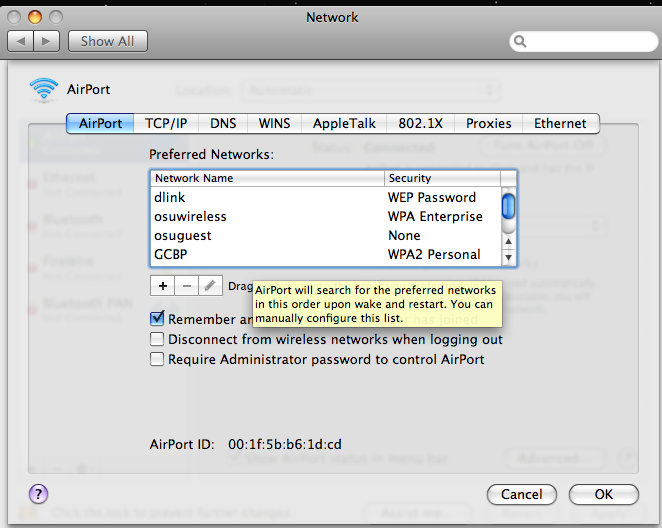Sort by Network Name column header
This screenshot has width=662, height=528.
point(268,178)
